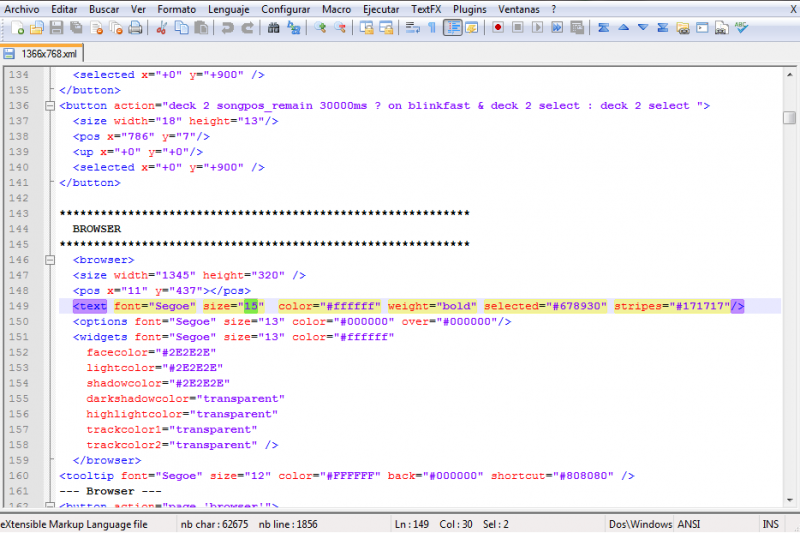Click the Play recorded macro button
The height and width of the screenshot is (533, 800).
(537, 28)
